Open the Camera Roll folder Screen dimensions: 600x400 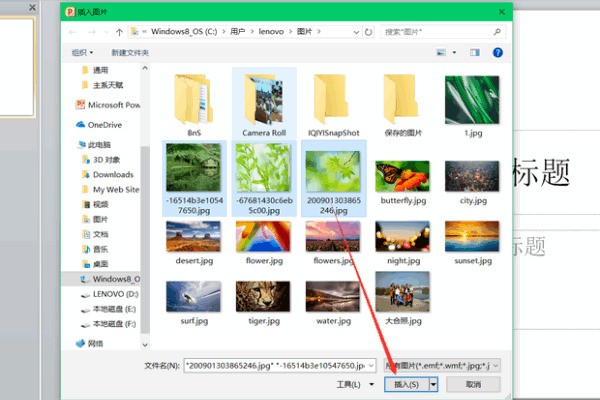(264, 102)
